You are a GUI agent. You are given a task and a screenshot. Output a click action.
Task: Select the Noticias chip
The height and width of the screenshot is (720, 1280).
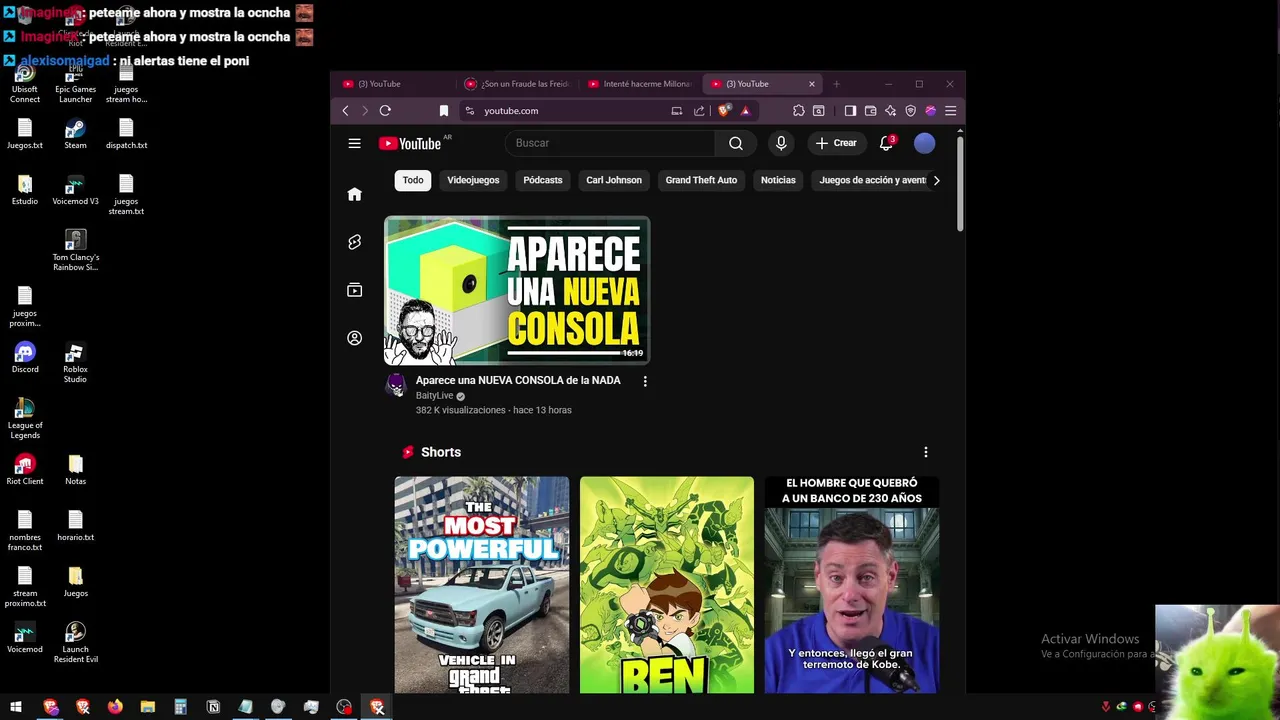coord(778,180)
